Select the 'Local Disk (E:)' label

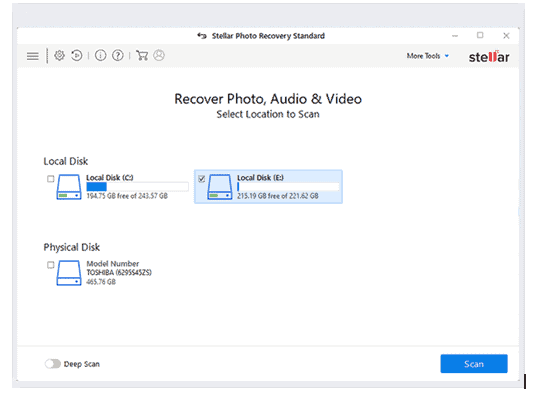point(260,178)
